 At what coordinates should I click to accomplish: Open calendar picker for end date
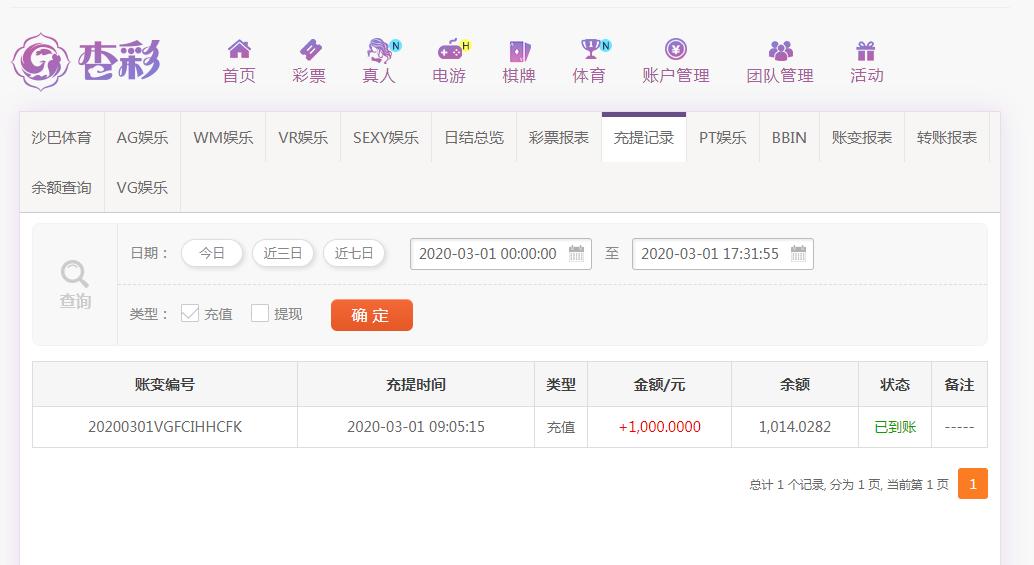[x=799, y=253]
